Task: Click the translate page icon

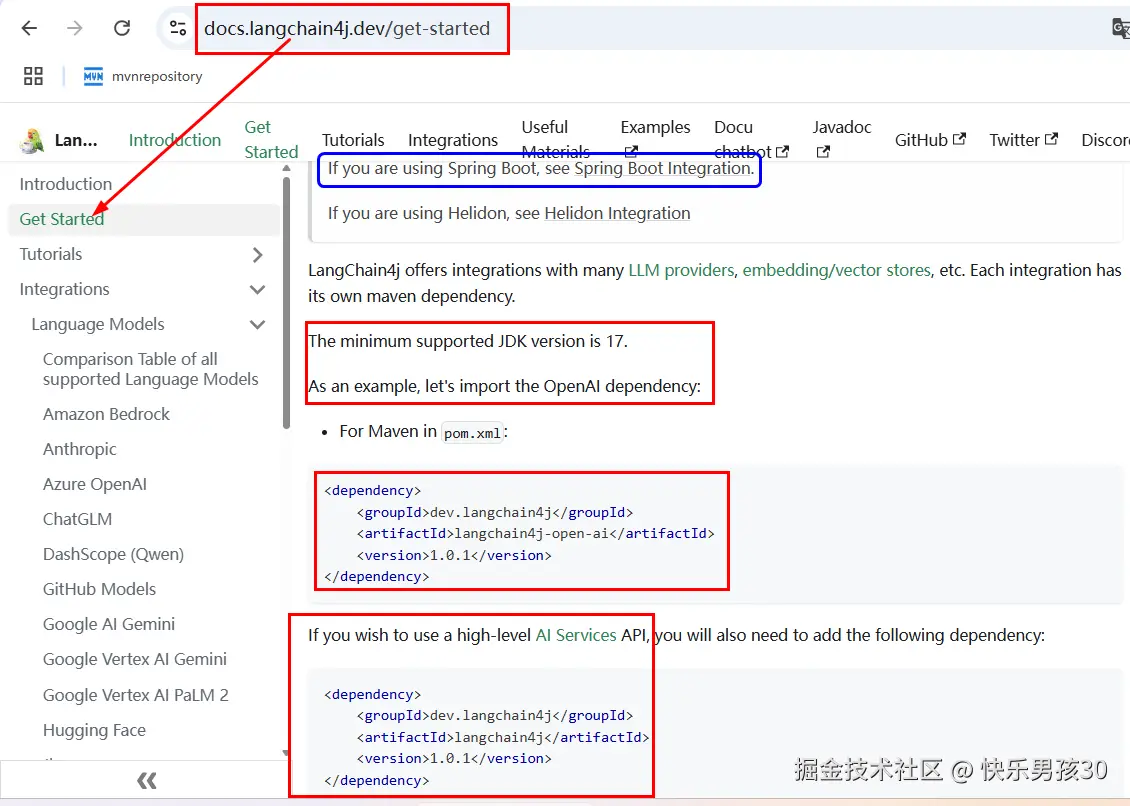Action: click(1121, 28)
